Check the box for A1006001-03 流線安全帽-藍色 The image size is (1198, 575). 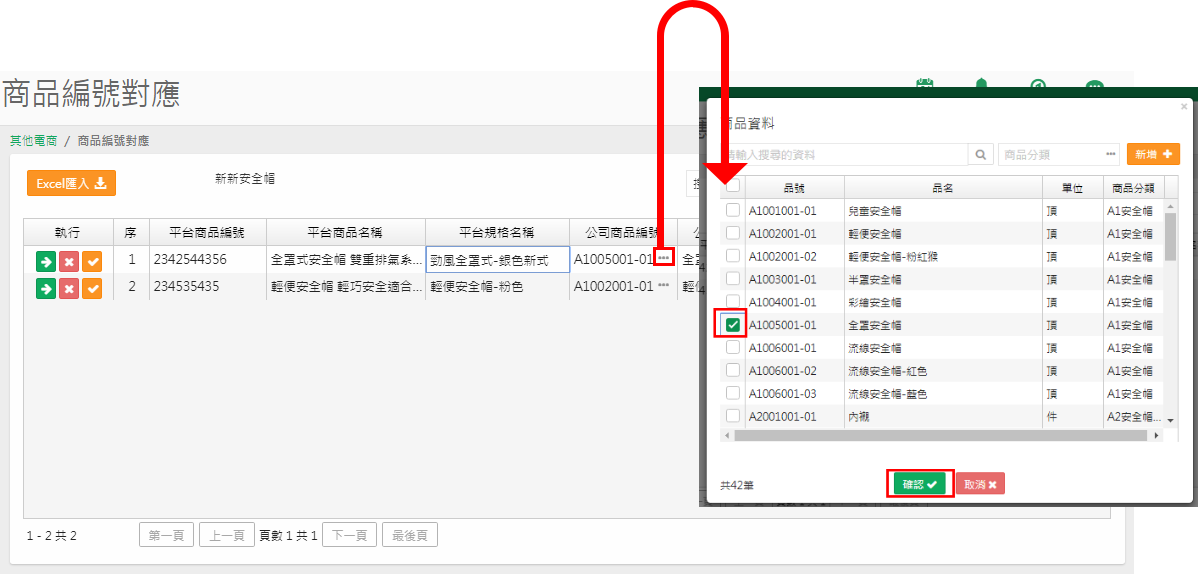733,393
